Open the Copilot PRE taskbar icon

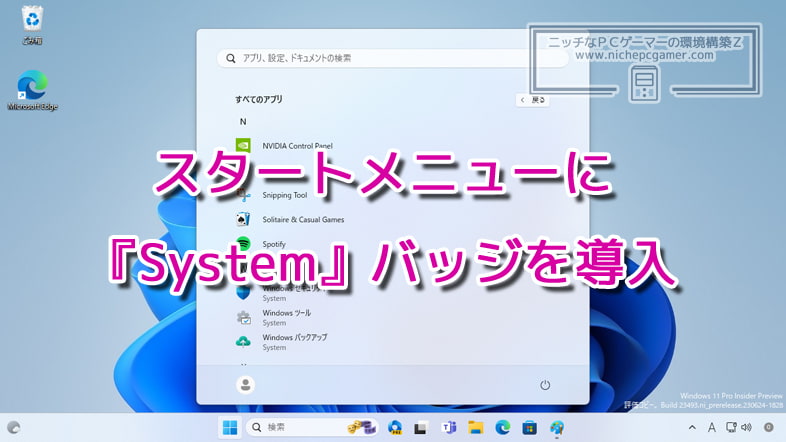395,427
